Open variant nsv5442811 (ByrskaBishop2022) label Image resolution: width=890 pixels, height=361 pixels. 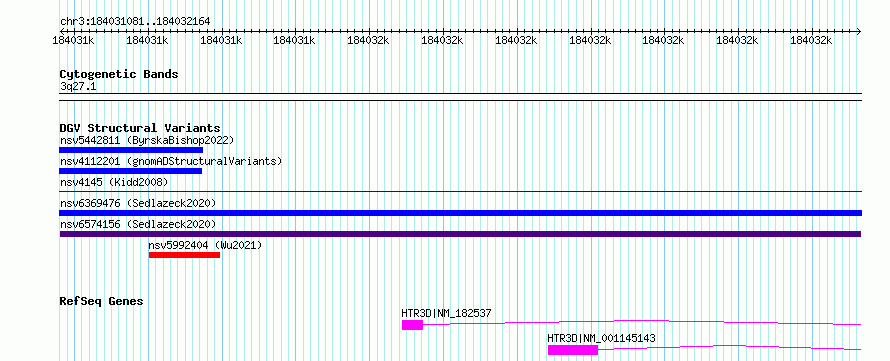146,140
